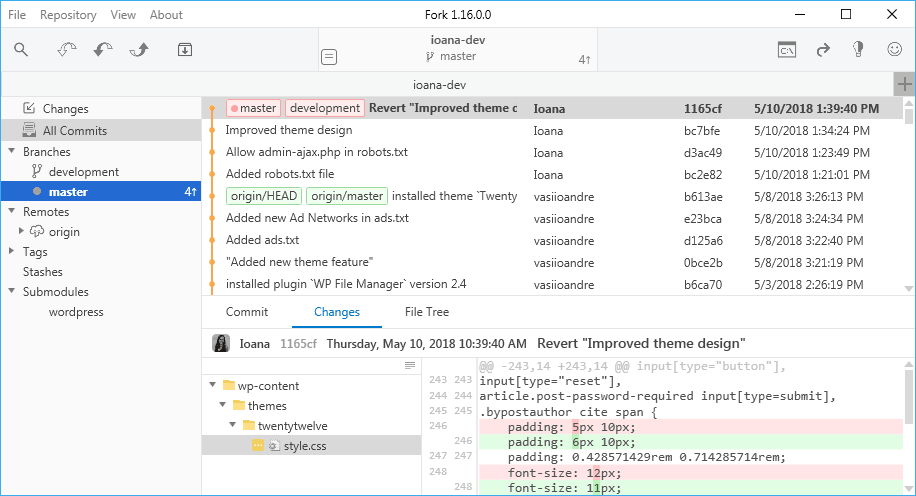916x496 pixels.
Task: Click the Pull toolbar icon
Action: 103,50
